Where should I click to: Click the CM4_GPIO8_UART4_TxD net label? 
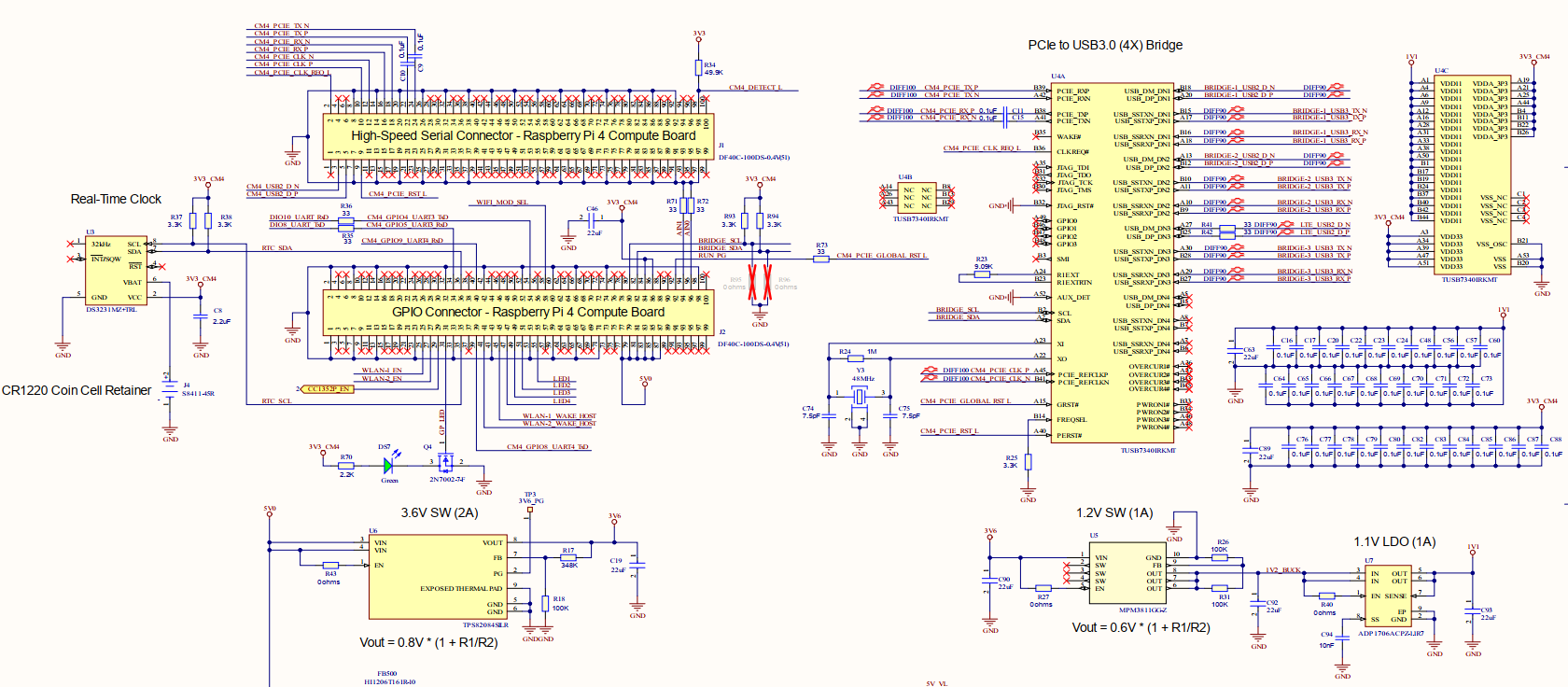[x=547, y=447]
